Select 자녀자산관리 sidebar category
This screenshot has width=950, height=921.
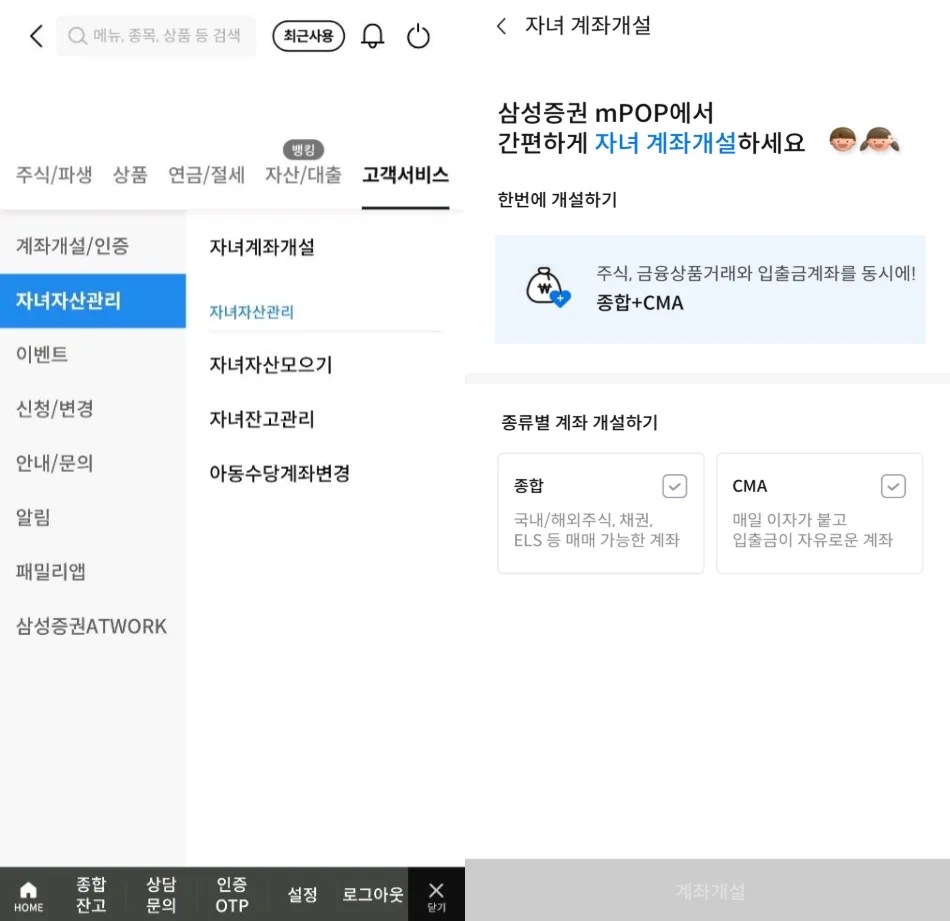click(x=93, y=301)
